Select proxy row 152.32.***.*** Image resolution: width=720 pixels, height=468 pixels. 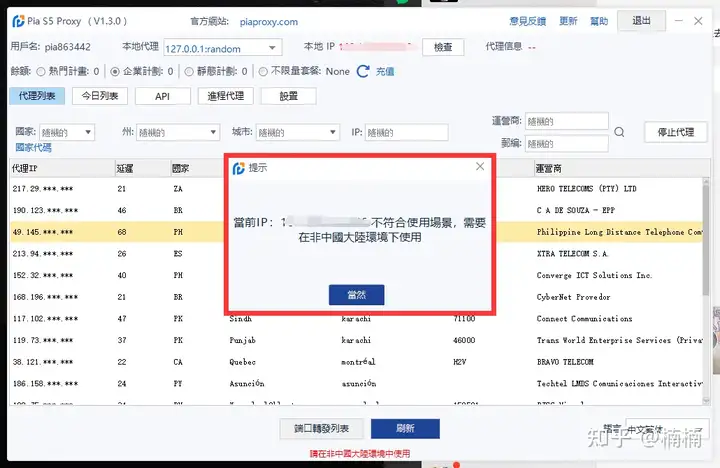click(x=356, y=275)
